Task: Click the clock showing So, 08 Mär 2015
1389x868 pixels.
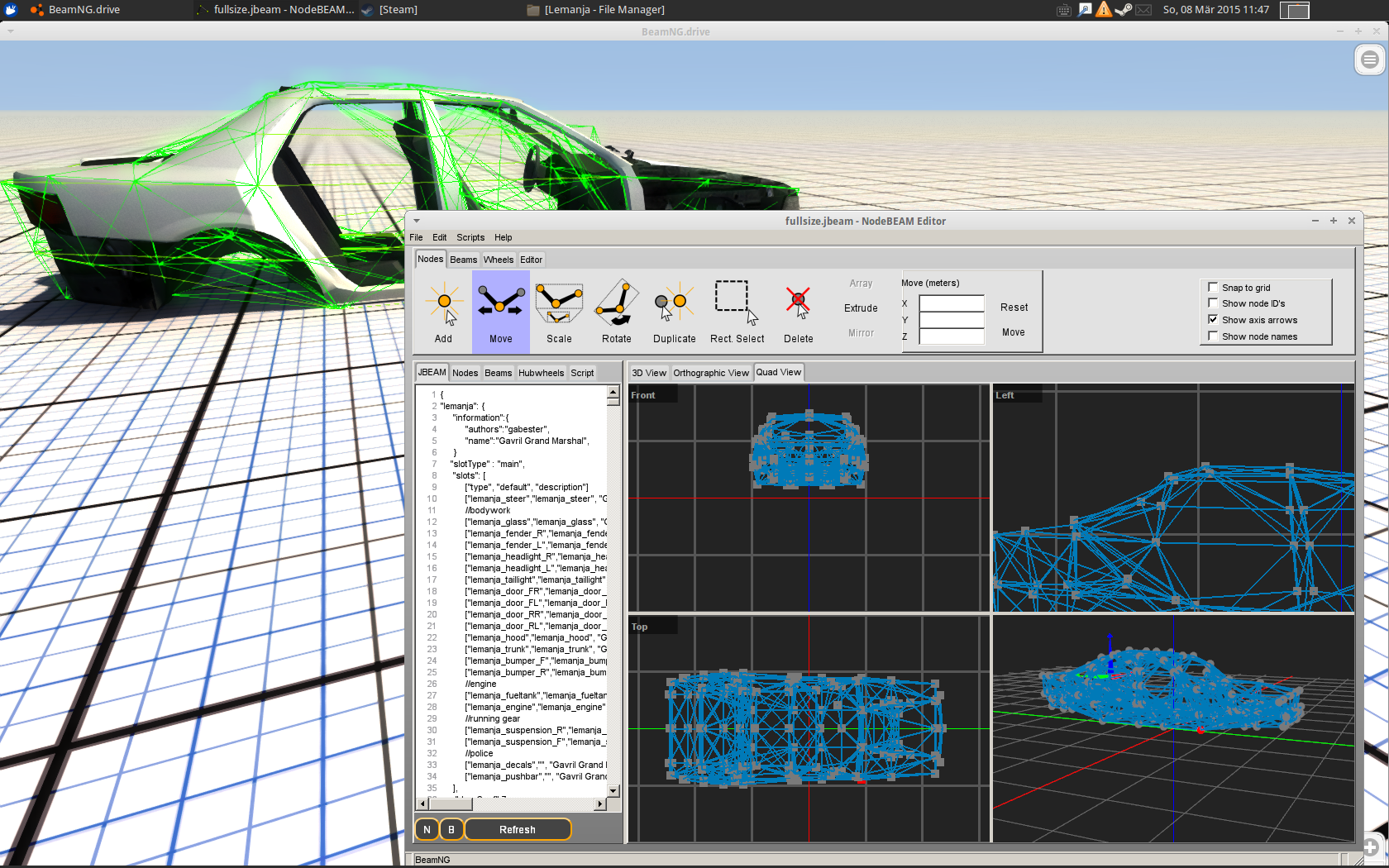Action: coord(1215,10)
